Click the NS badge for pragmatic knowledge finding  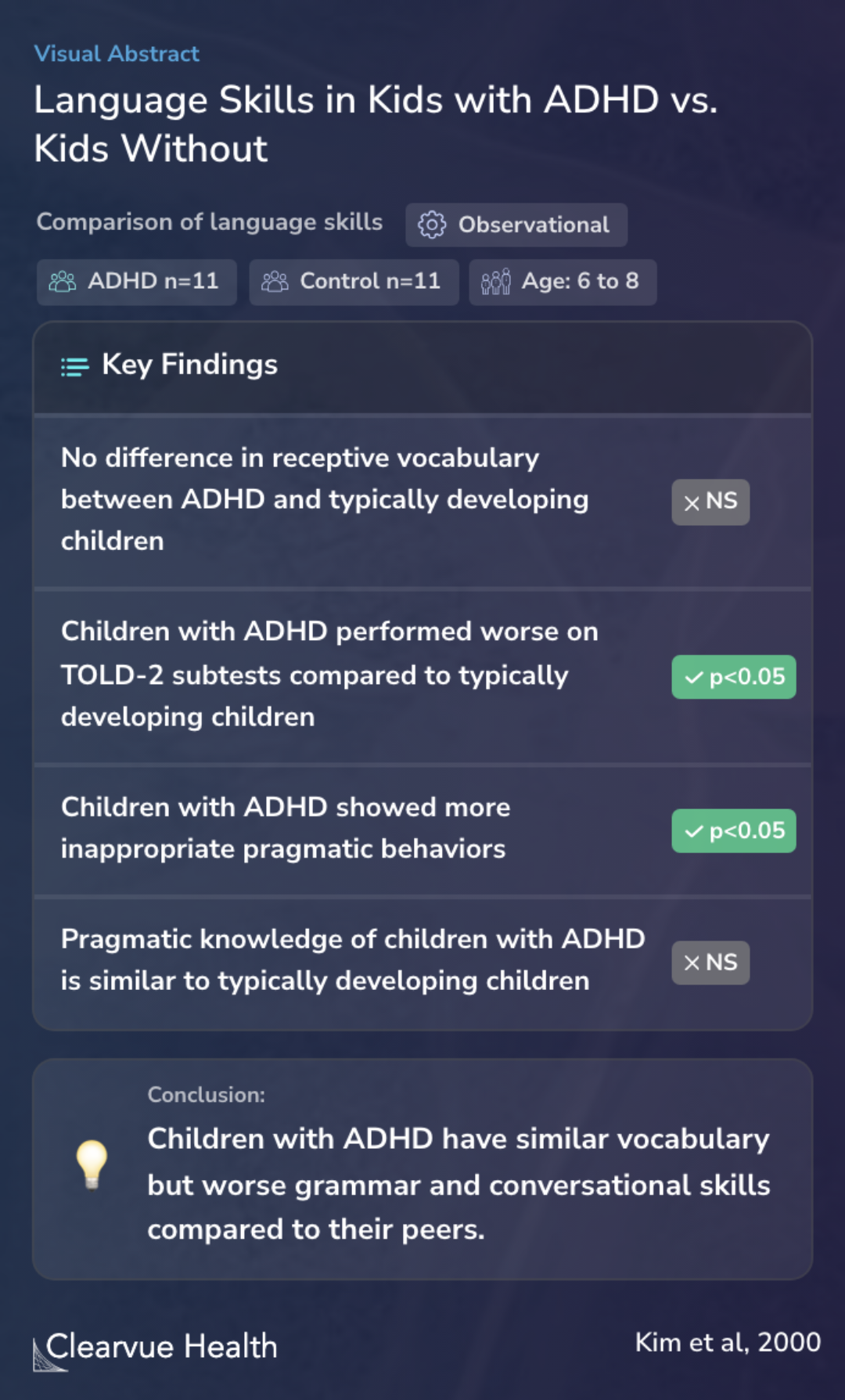tap(710, 963)
